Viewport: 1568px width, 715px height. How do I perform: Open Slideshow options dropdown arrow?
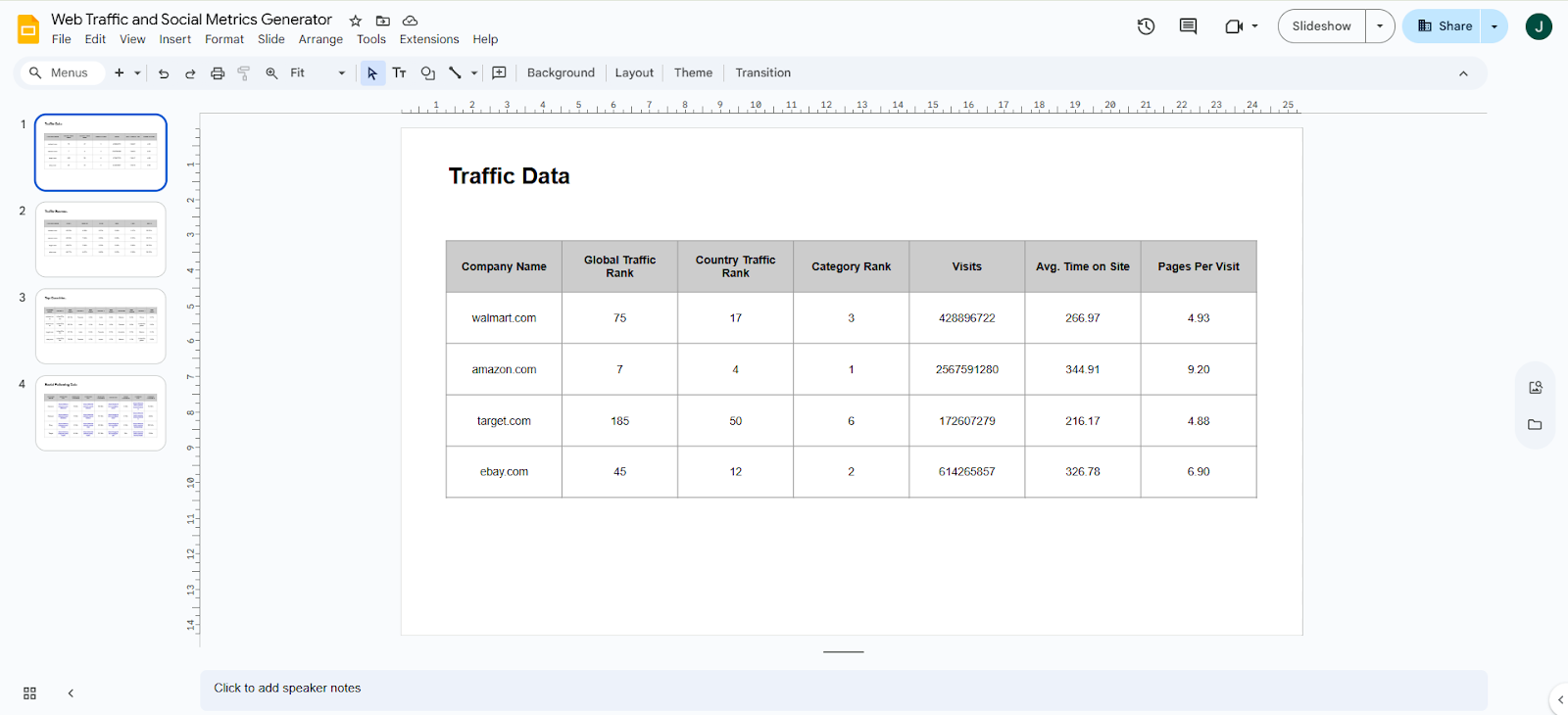[x=1380, y=26]
